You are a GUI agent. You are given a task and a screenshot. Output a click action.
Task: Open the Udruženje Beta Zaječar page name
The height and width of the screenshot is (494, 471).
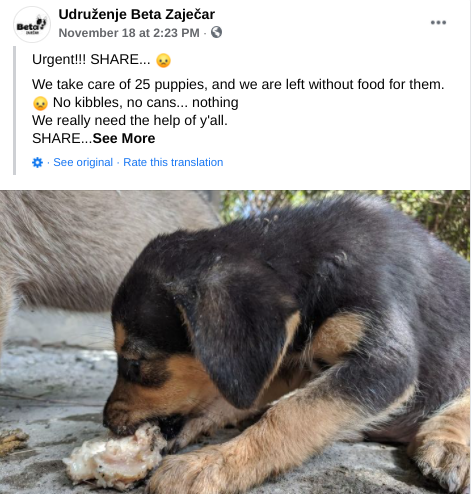(137, 14)
